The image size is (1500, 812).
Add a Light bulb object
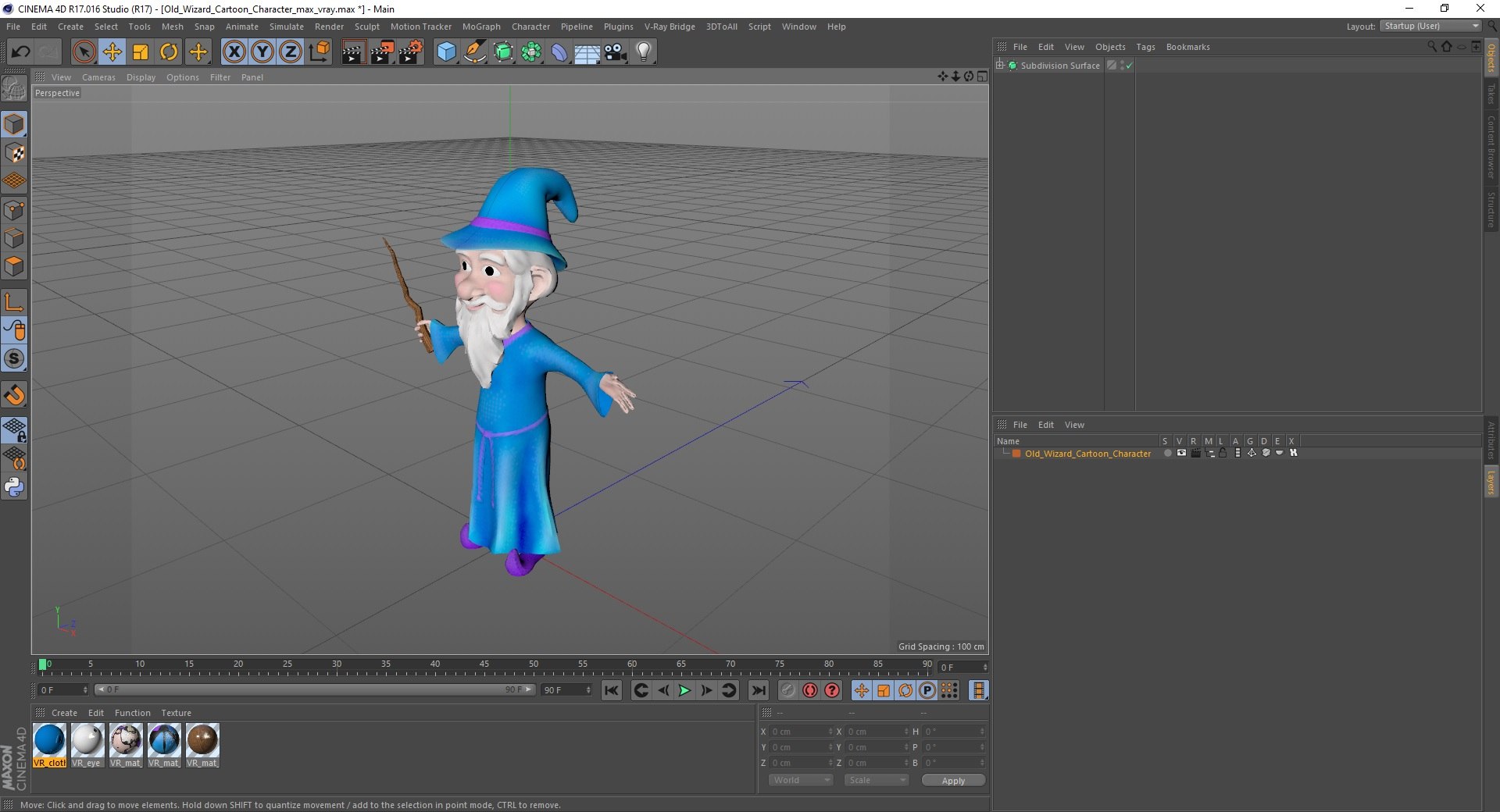[643, 52]
